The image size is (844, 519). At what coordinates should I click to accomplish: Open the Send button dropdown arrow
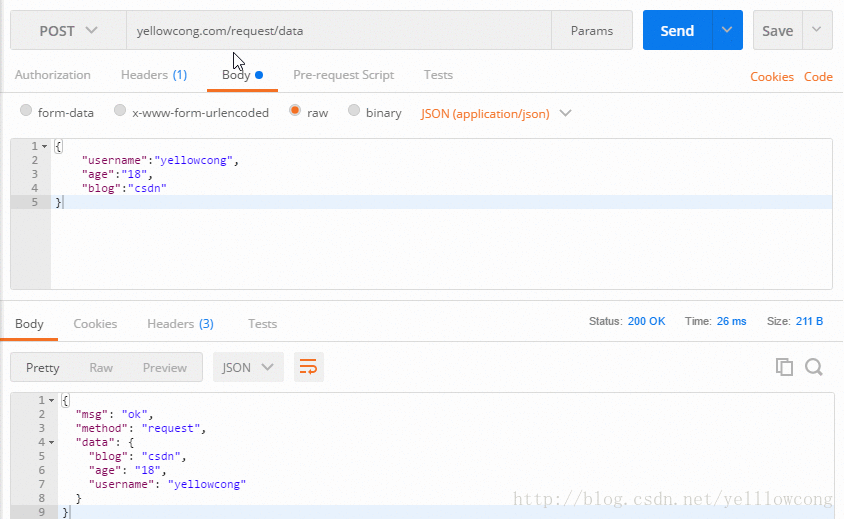727,31
